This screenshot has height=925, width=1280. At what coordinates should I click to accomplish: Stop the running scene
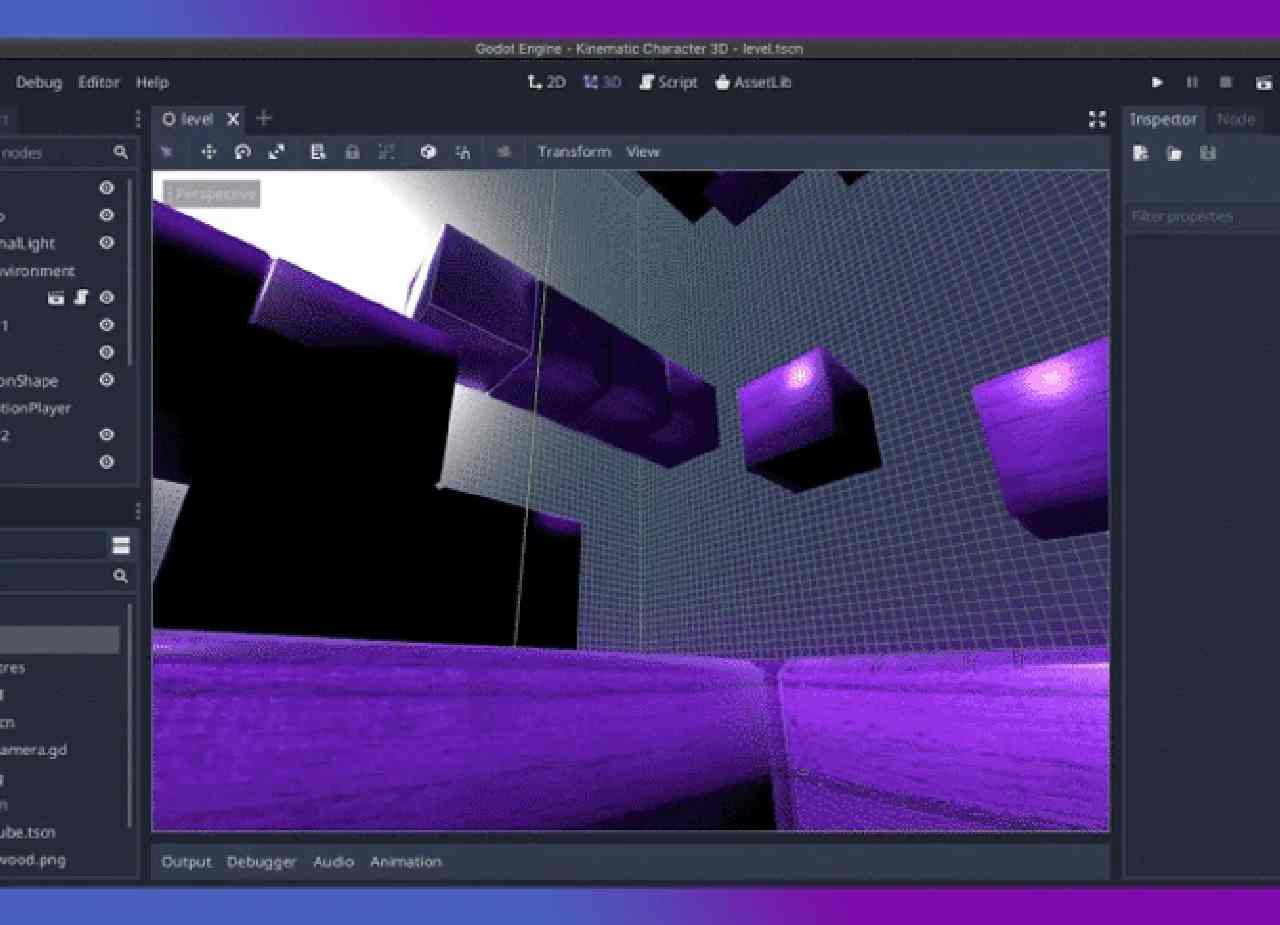[1226, 82]
